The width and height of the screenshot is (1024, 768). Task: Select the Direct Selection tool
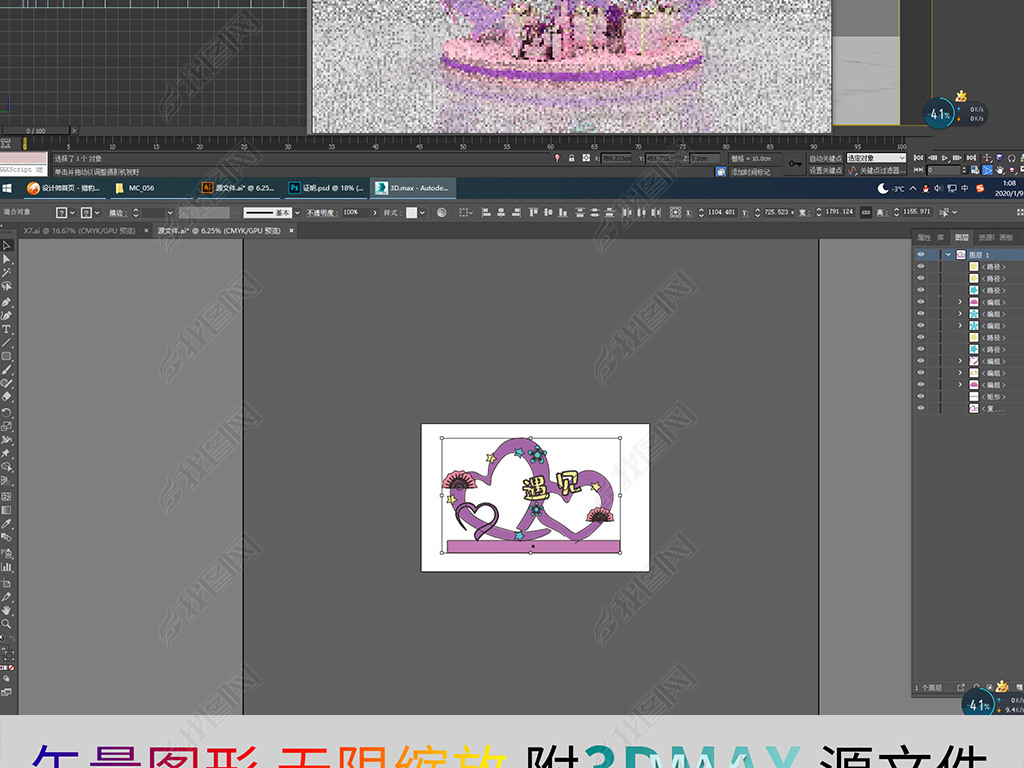pos(7,259)
